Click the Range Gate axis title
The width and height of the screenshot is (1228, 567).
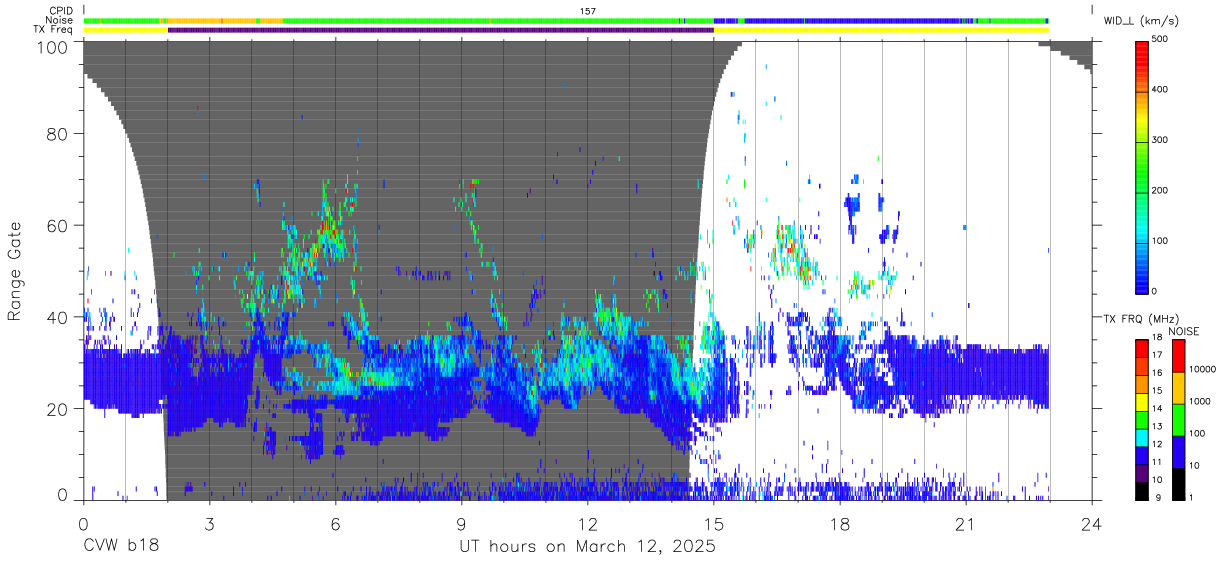tap(15, 271)
